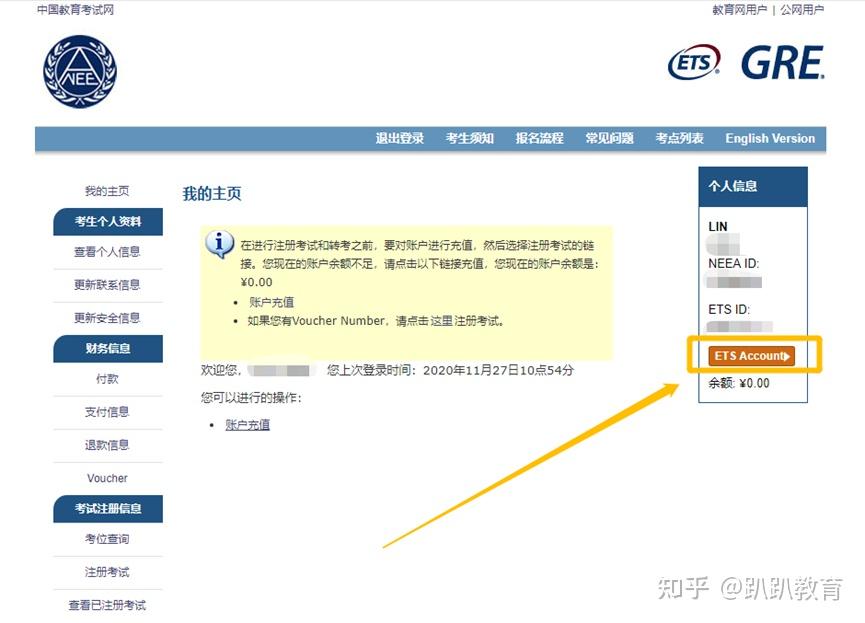The height and width of the screenshot is (623, 865).
Task: Select 退出登录 in the navigation bar
Action: [x=399, y=139]
